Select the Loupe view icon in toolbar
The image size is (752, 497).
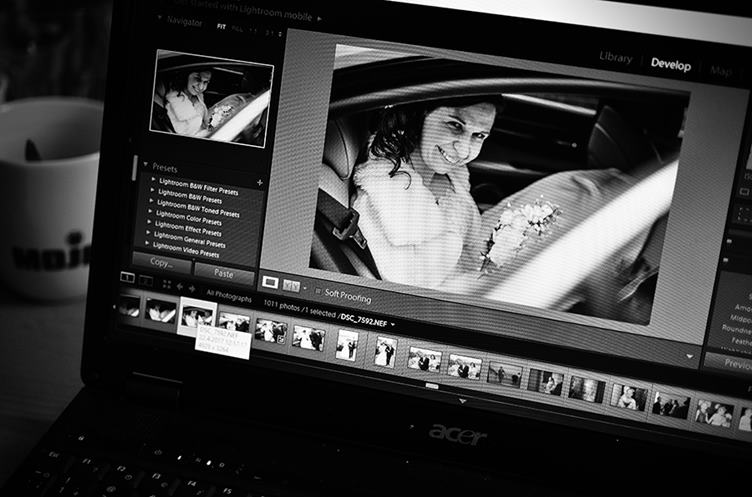pyautogui.click(x=270, y=283)
